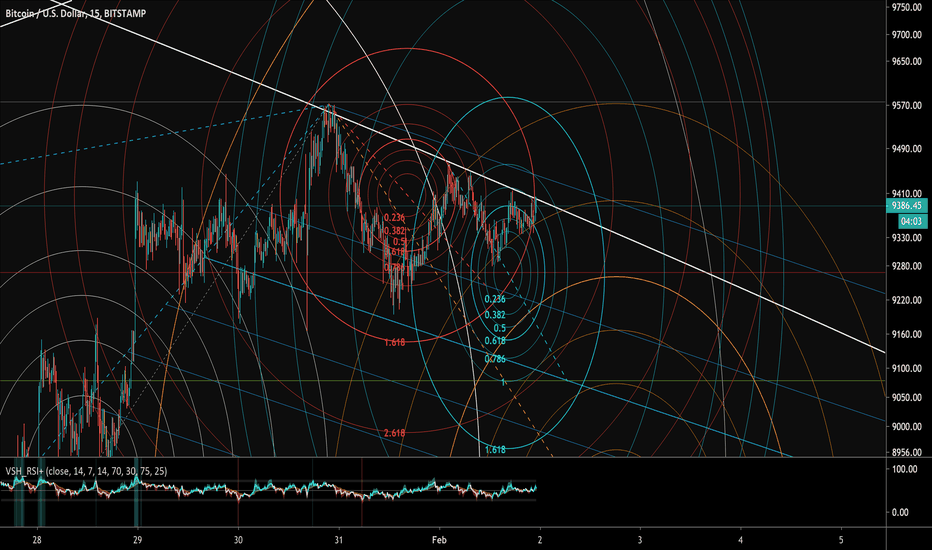
Task: Select the red 2.618 Fibonacci circle label
Action: coord(395,433)
